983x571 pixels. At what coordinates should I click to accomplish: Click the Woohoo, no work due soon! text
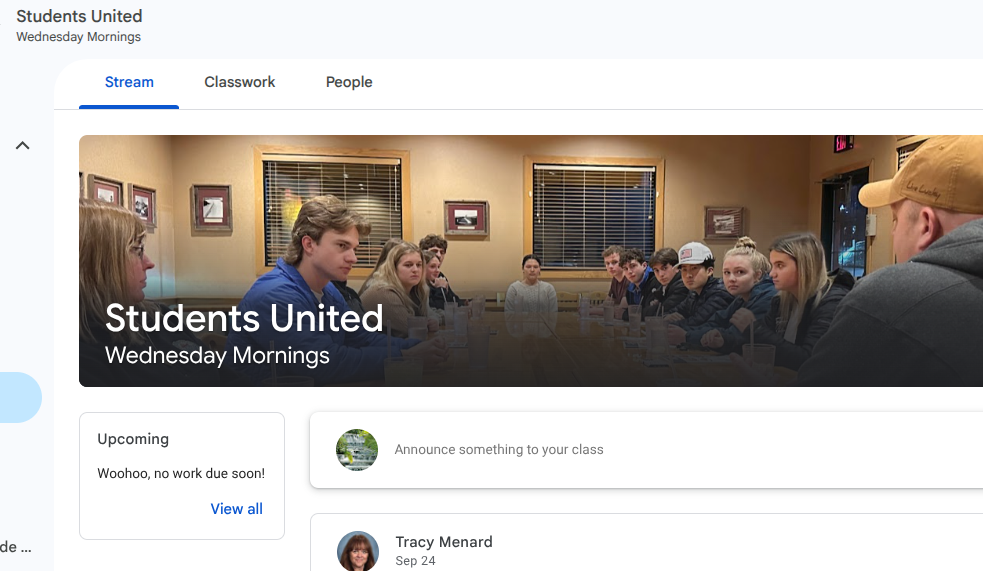click(x=181, y=473)
